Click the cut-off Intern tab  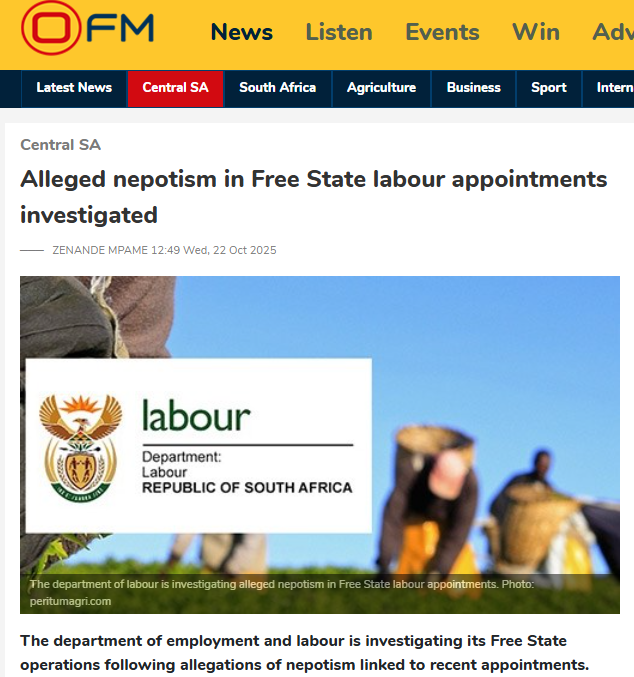pyautogui.click(x=614, y=88)
